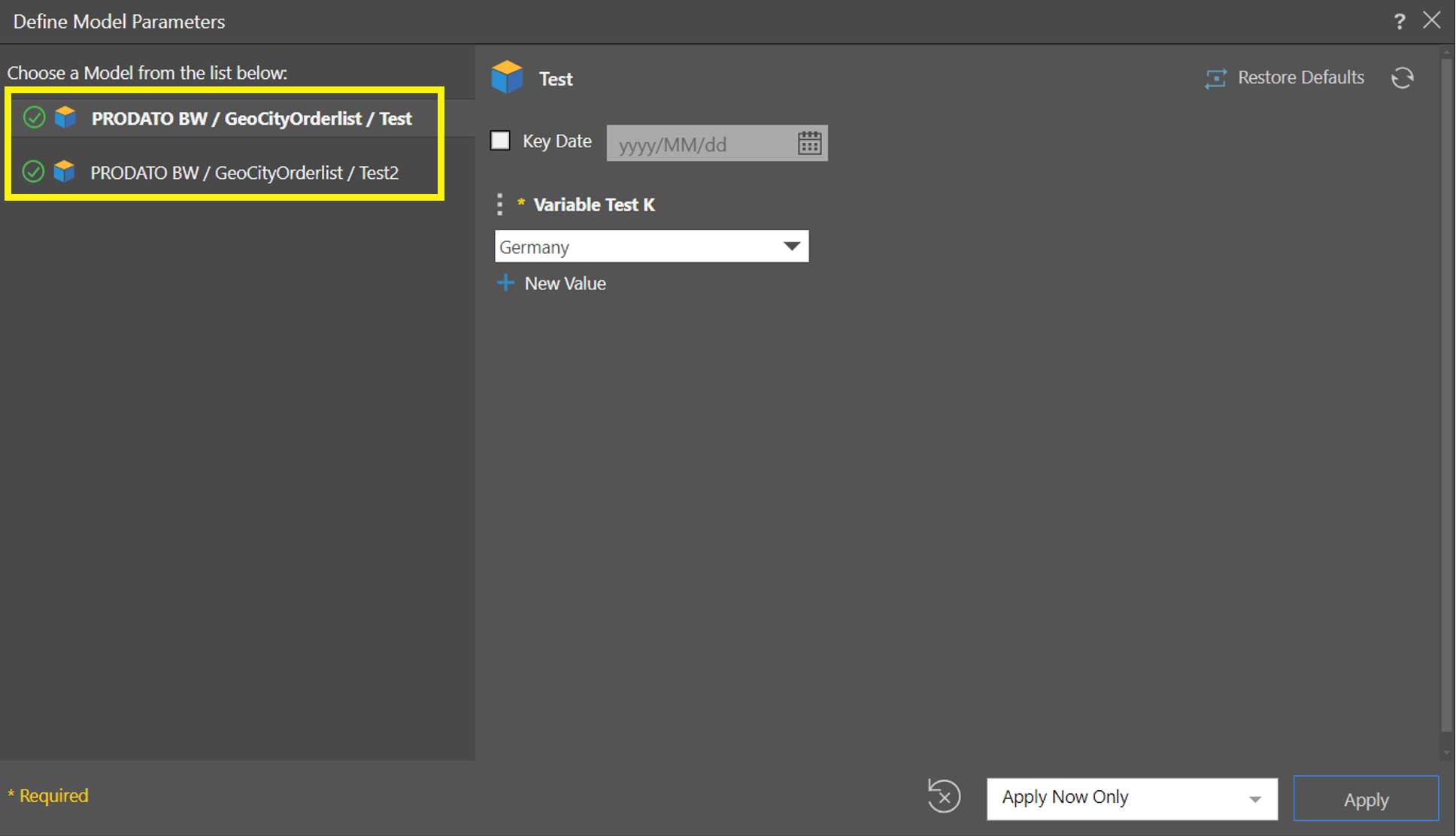This screenshot has height=836, width=1456.
Task: Click the help question mark icon
Action: [x=1399, y=22]
